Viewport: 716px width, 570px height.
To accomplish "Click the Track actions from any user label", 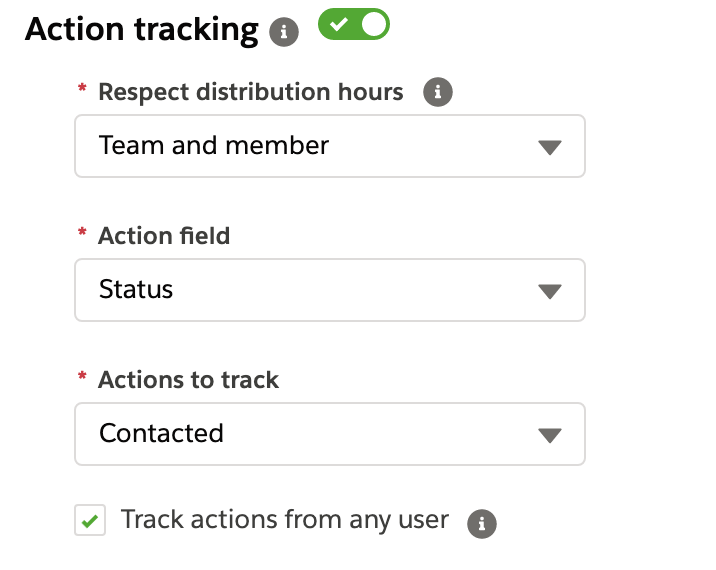I will 285,520.
